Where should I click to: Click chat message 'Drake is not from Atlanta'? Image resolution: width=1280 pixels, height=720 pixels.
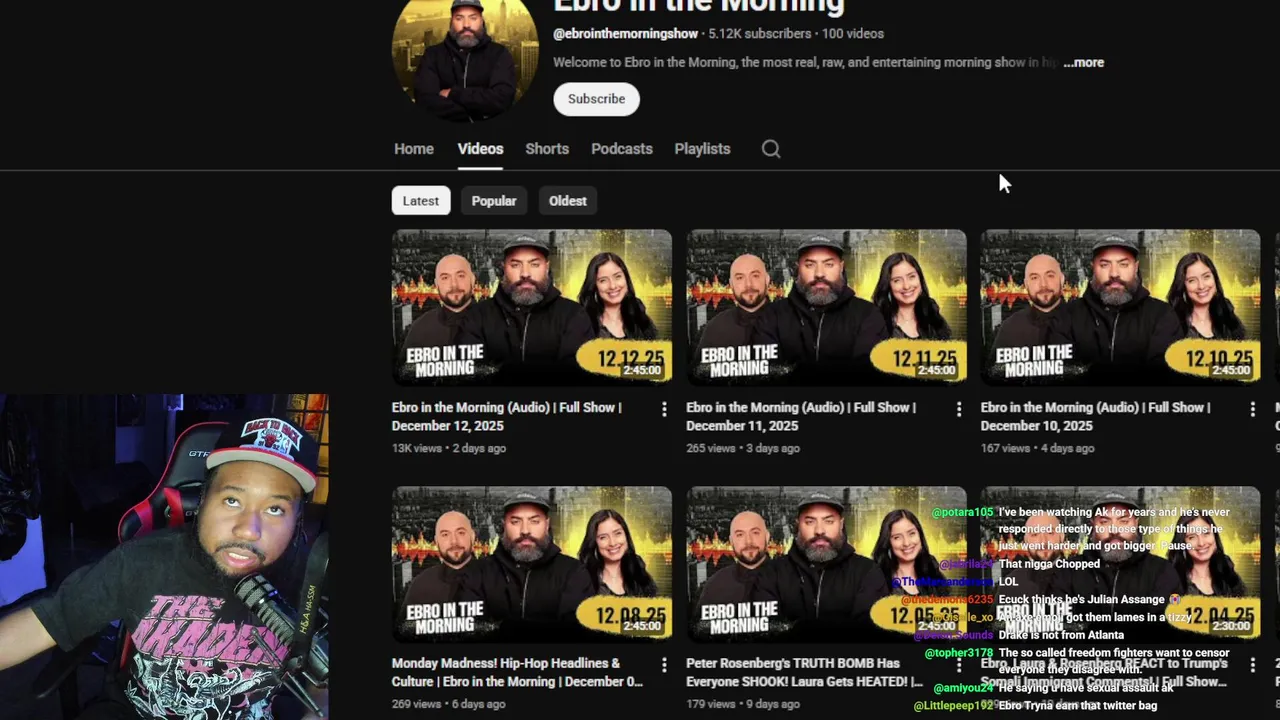coord(1061,635)
